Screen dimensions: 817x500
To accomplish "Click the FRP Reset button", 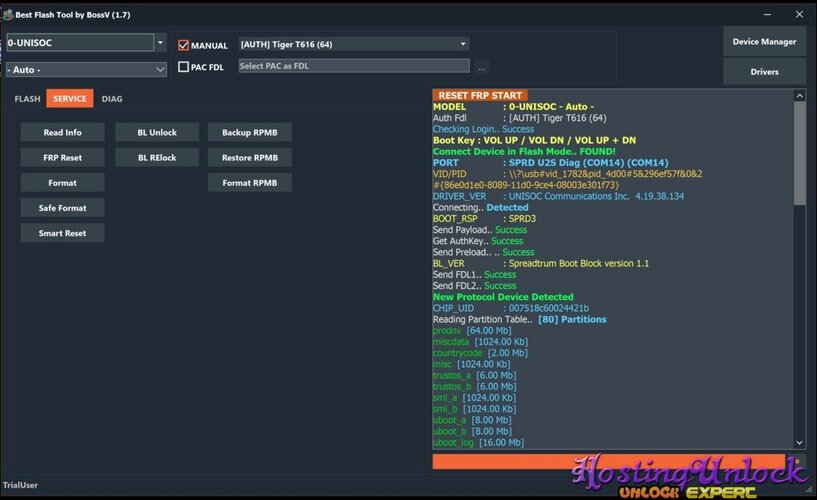I will pos(63,157).
